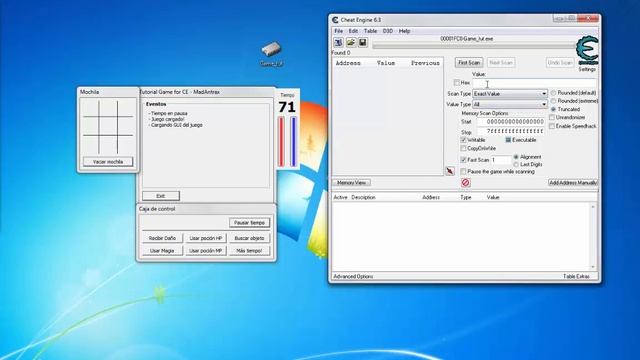The width and height of the screenshot is (640, 360).
Task: Click the red arrow add-to-list icon
Action: [x=450, y=171]
